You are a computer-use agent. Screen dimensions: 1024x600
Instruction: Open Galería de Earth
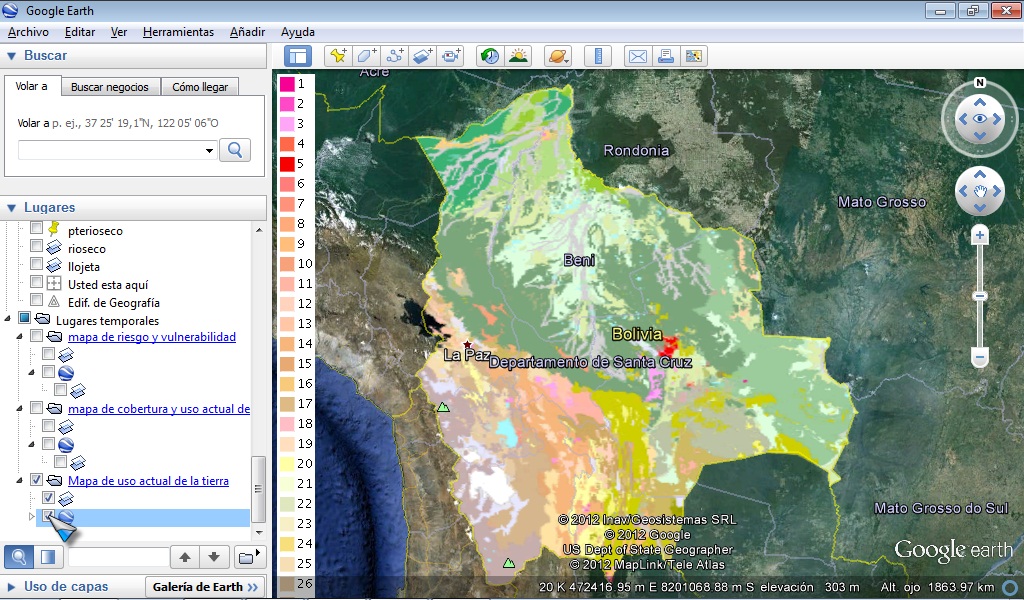point(203,587)
